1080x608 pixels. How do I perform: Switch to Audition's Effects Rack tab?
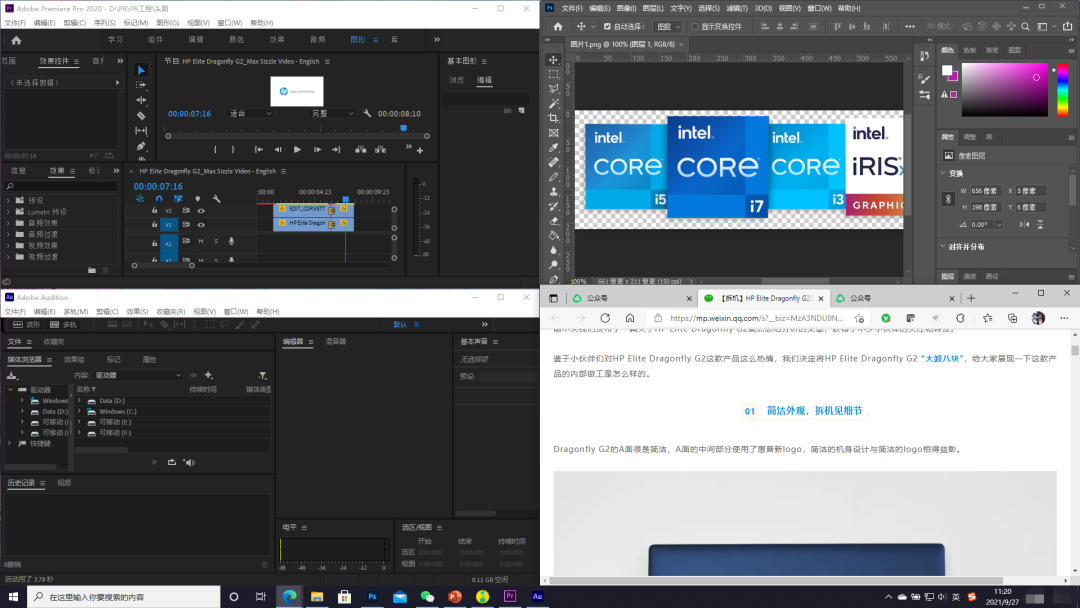[x=74, y=359]
